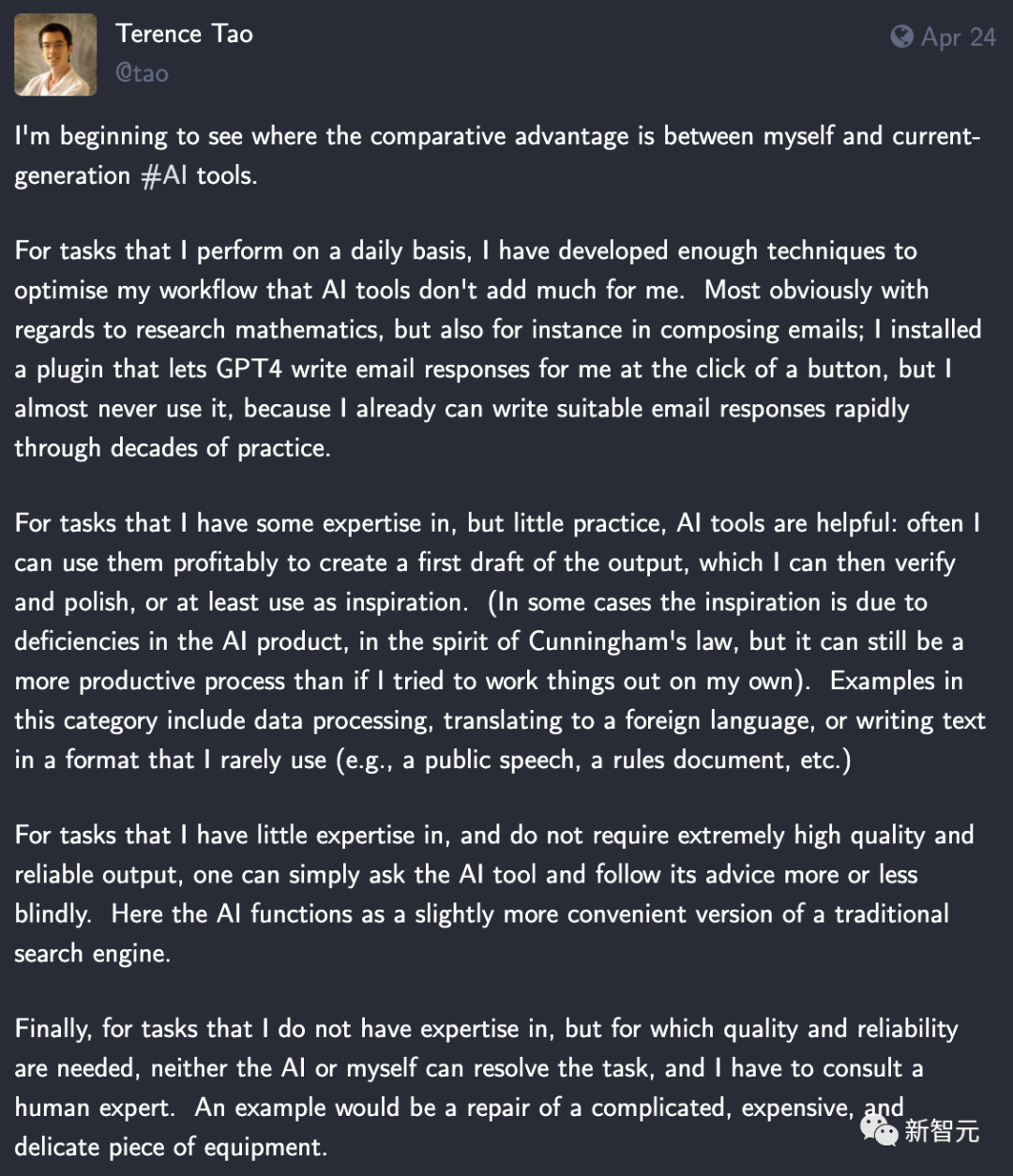This screenshot has width=1013, height=1176.
Task: Click the phrase Cunningham's law
Action: pyautogui.click(x=636, y=641)
